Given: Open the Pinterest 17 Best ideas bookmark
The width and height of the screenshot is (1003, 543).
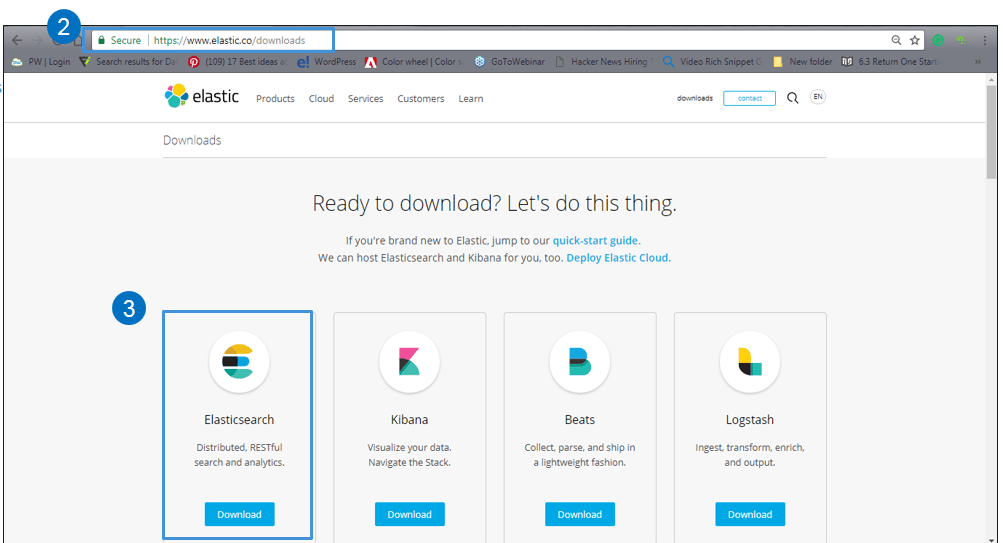Looking at the screenshot, I should [x=237, y=62].
